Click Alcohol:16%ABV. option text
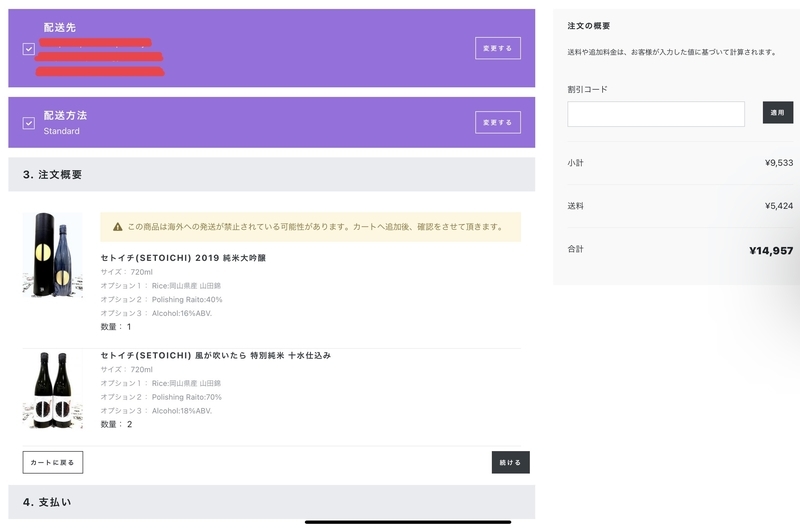 click(182, 313)
